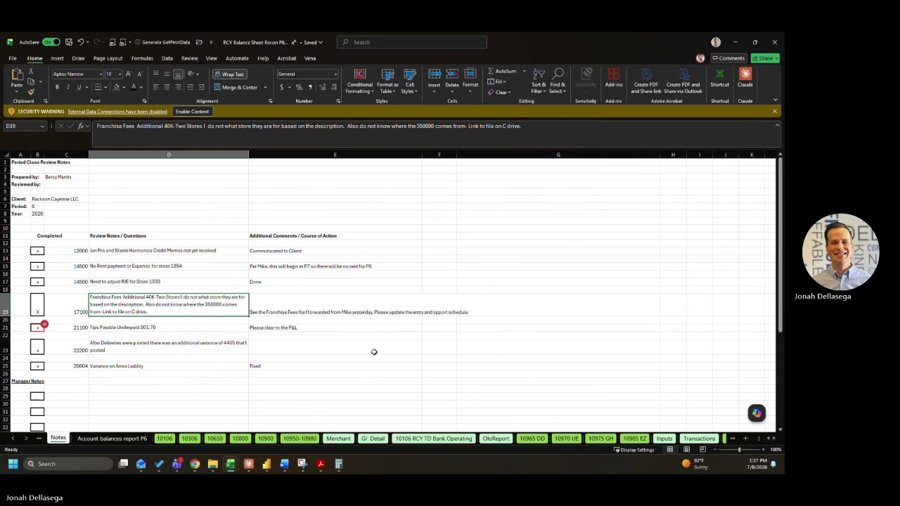Switch to the Vena ribbon tab
The height and width of the screenshot is (506, 900).
point(310,58)
